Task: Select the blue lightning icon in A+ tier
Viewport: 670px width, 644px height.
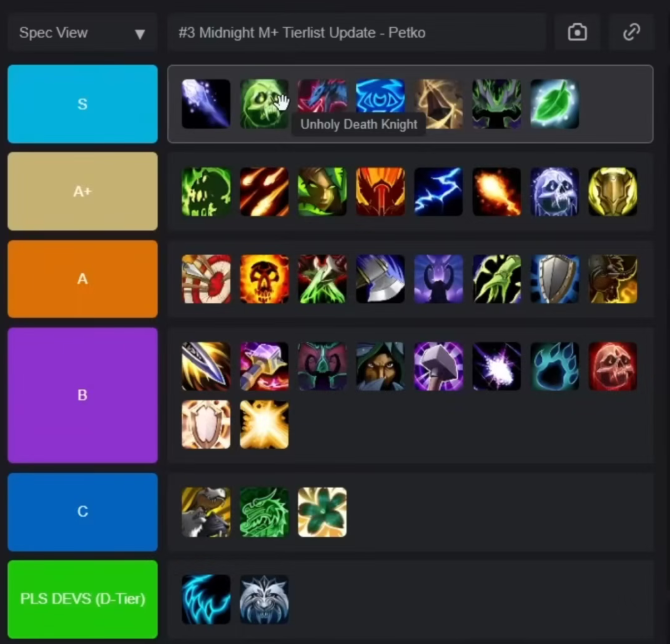Action: click(438, 191)
